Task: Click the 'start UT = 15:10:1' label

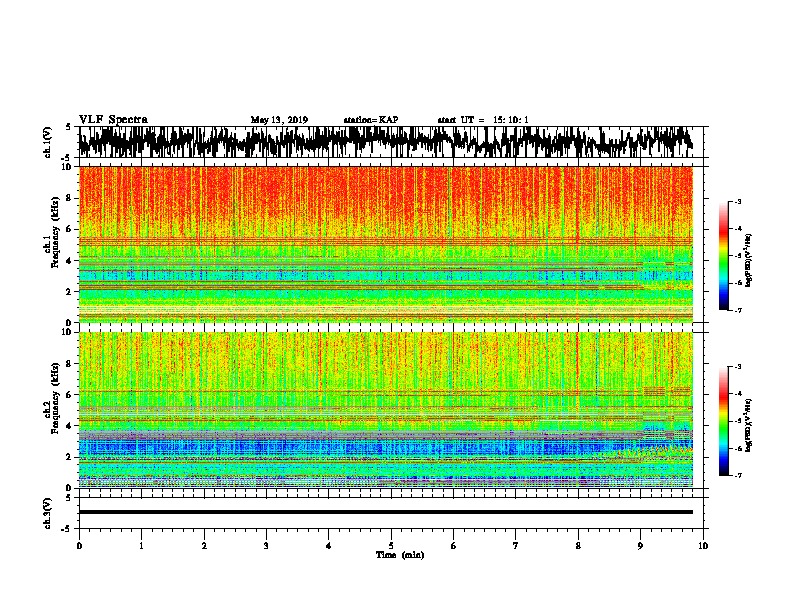Action: [x=483, y=120]
